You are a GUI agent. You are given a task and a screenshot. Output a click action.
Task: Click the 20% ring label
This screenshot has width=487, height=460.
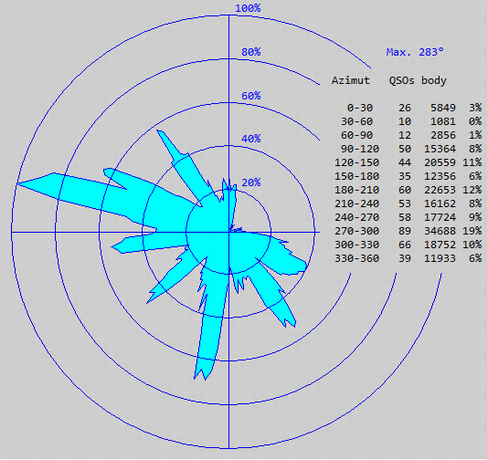pyautogui.click(x=251, y=182)
